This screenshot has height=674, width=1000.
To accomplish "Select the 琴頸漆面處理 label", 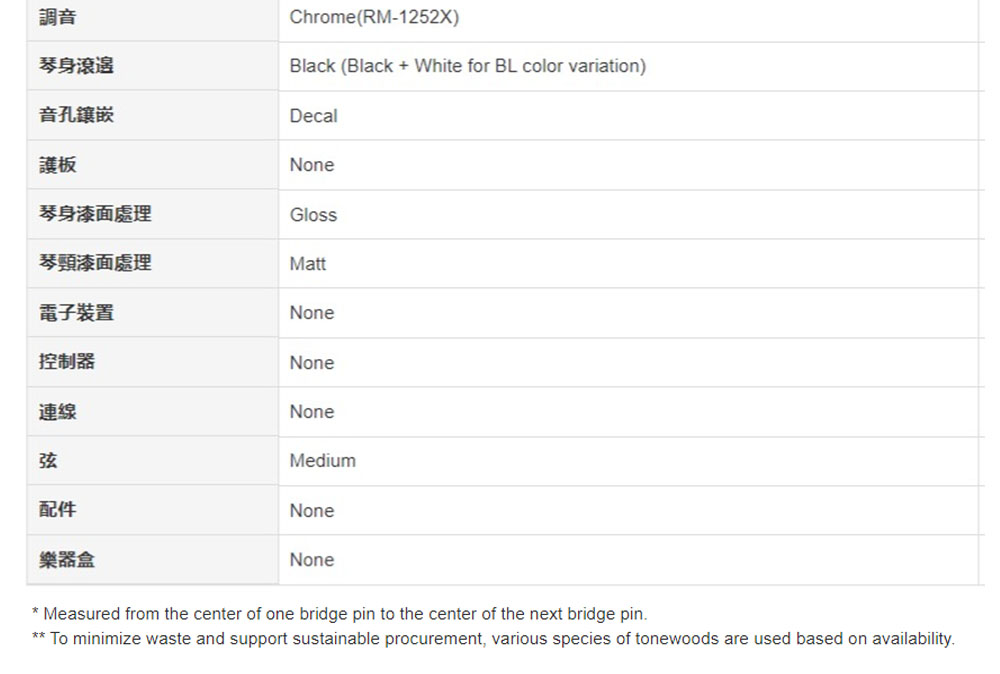I will coord(95,263).
